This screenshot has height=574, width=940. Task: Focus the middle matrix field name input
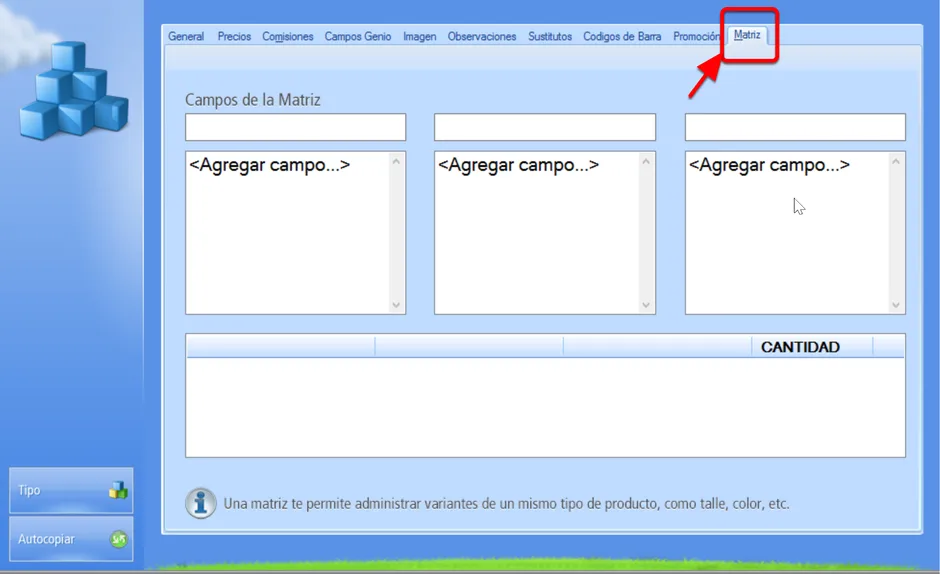click(545, 127)
